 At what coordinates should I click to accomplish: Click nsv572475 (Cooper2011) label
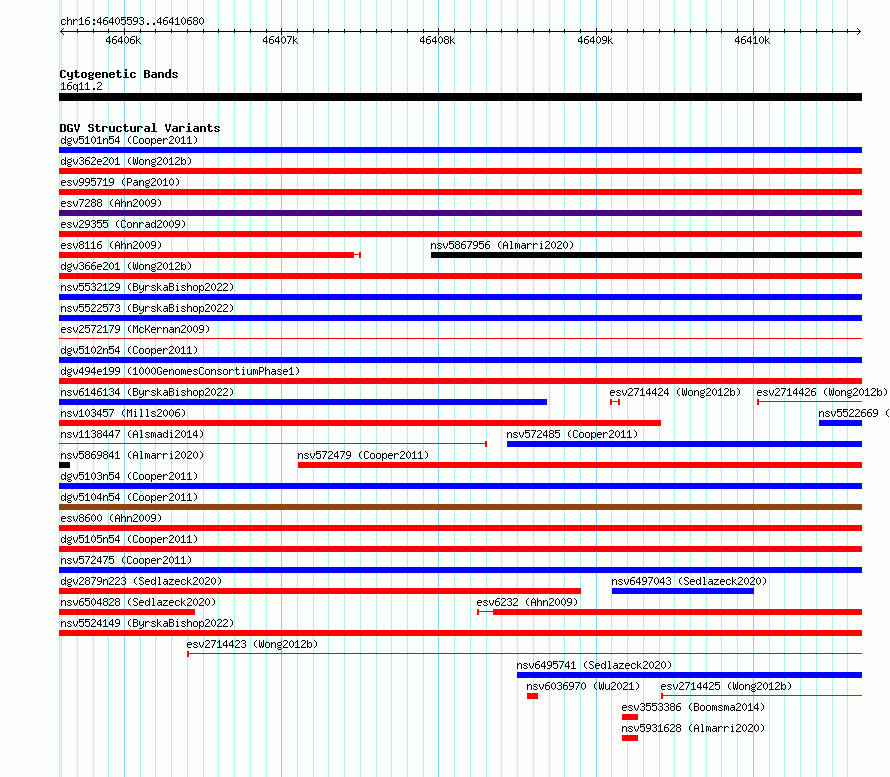(126, 560)
